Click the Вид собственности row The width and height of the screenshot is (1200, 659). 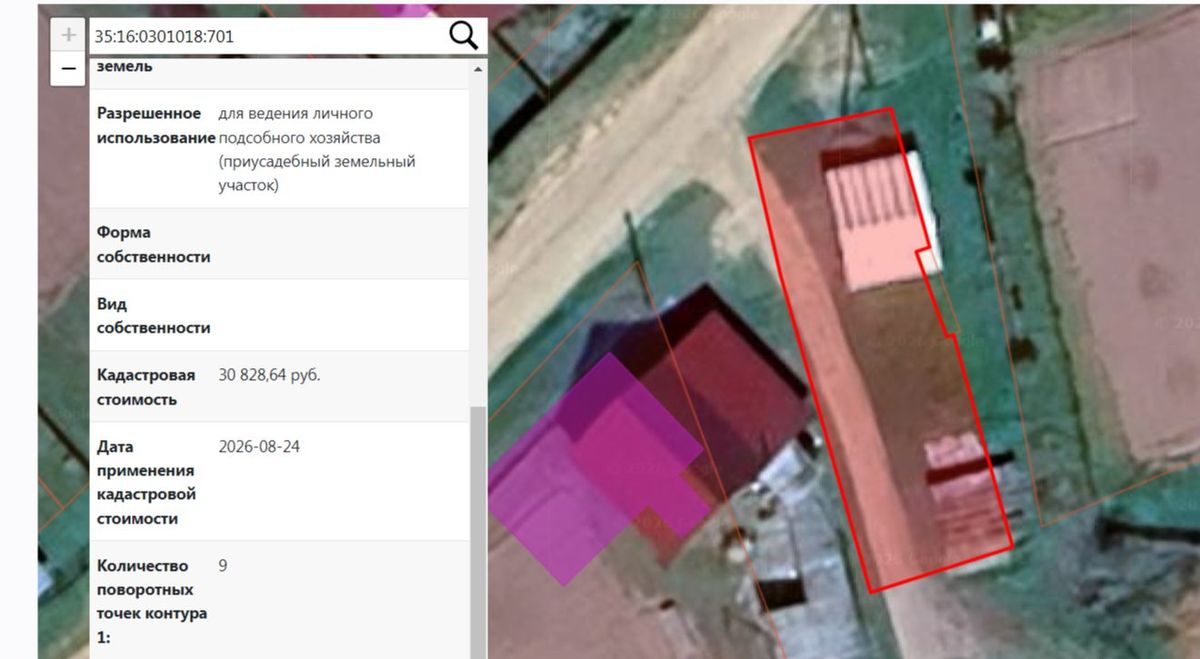pyautogui.click(x=279, y=315)
